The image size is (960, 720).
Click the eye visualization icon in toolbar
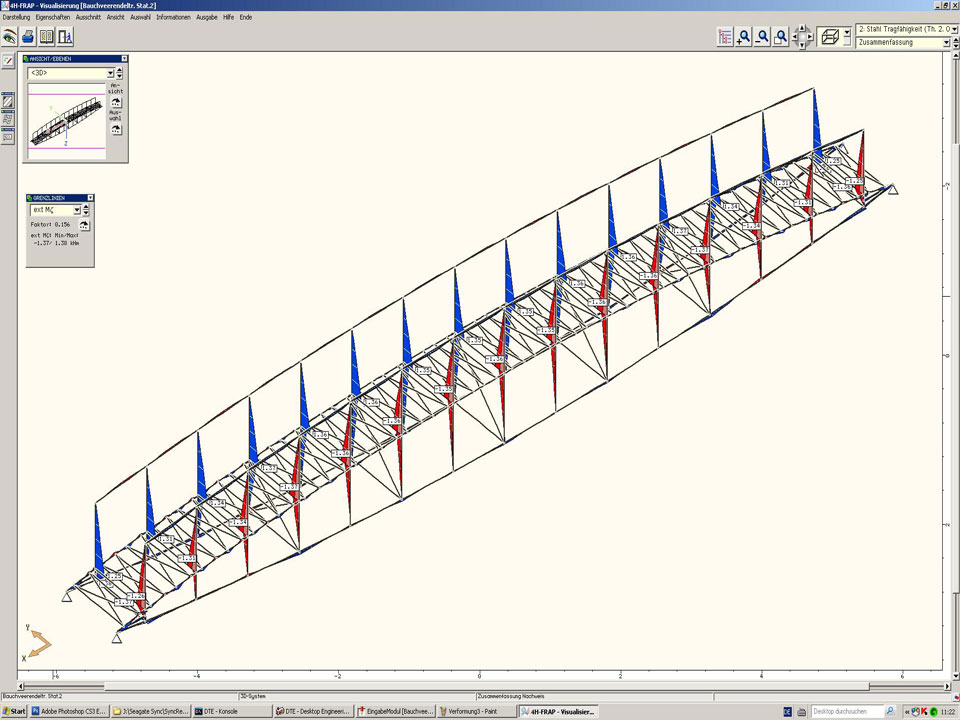[9, 37]
